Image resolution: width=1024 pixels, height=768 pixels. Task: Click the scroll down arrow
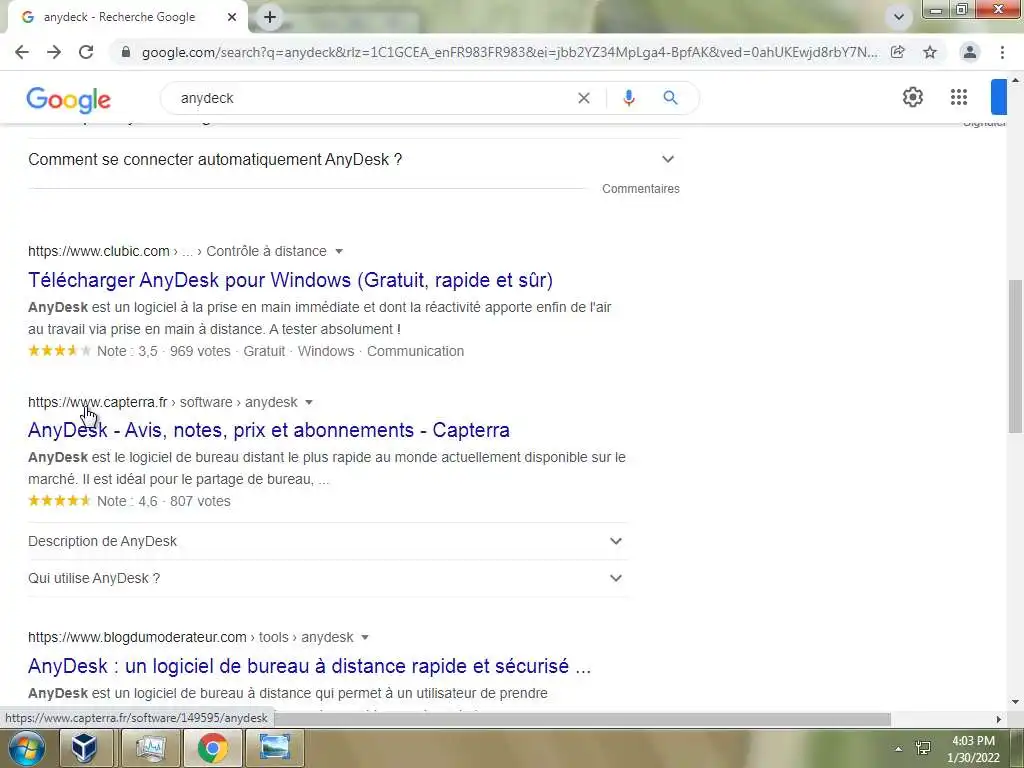pyautogui.click(x=1015, y=702)
